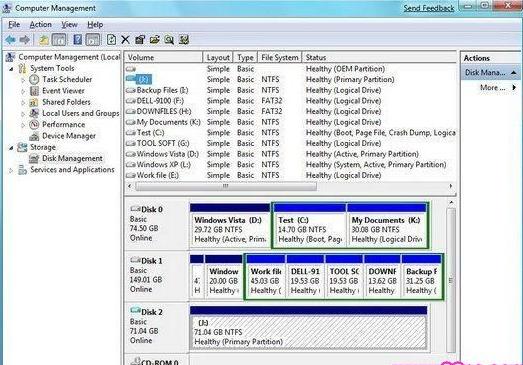Click the Shared Folders icon
523x365 pixels.
pyautogui.click(x=34, y=102)
